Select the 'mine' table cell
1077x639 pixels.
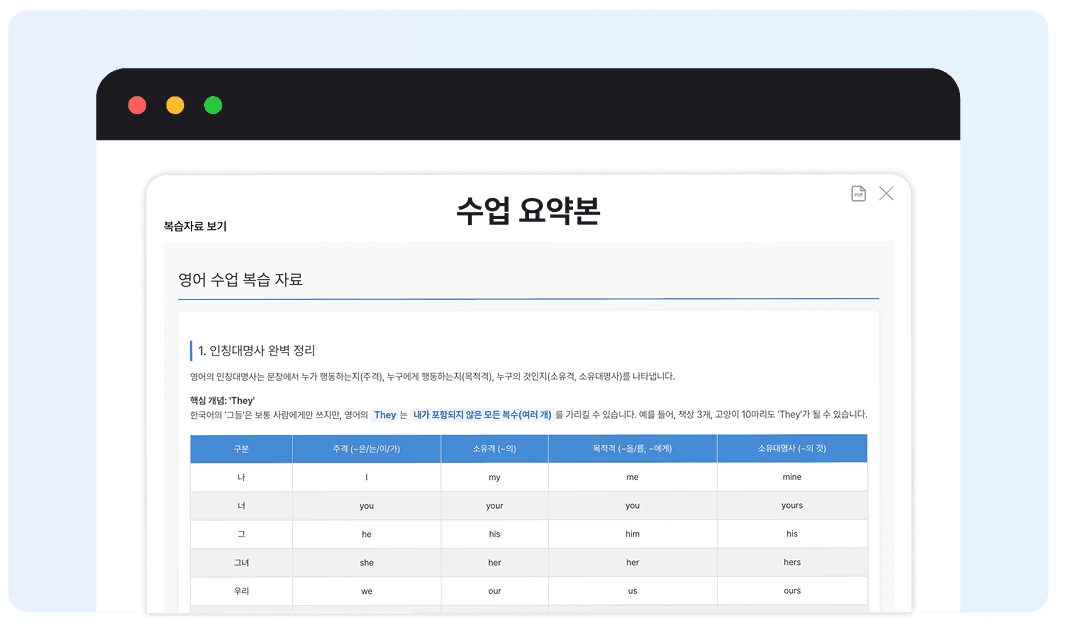coord(792,477)
